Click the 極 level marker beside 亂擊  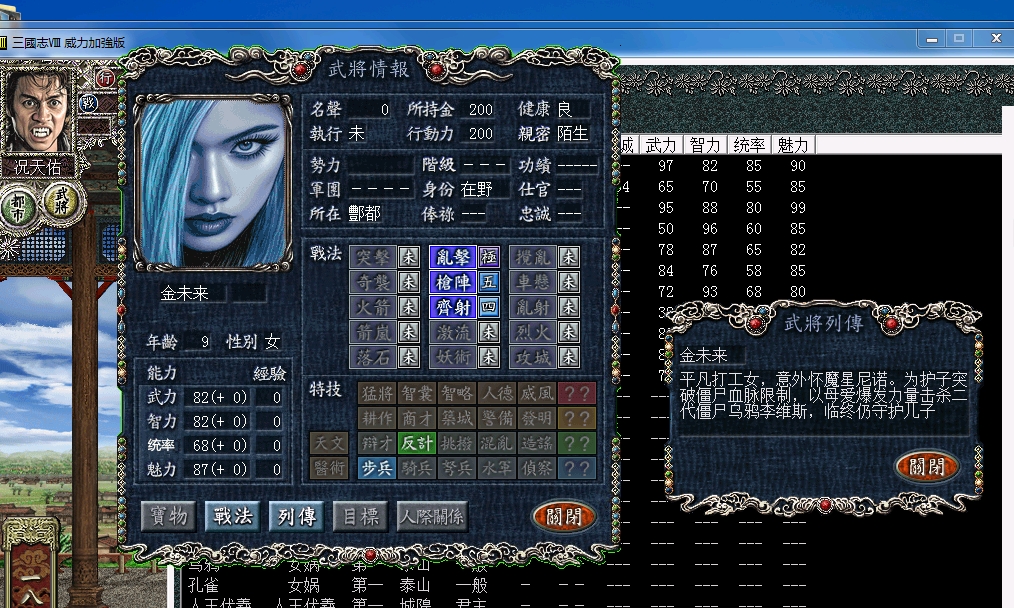(489, 257)
